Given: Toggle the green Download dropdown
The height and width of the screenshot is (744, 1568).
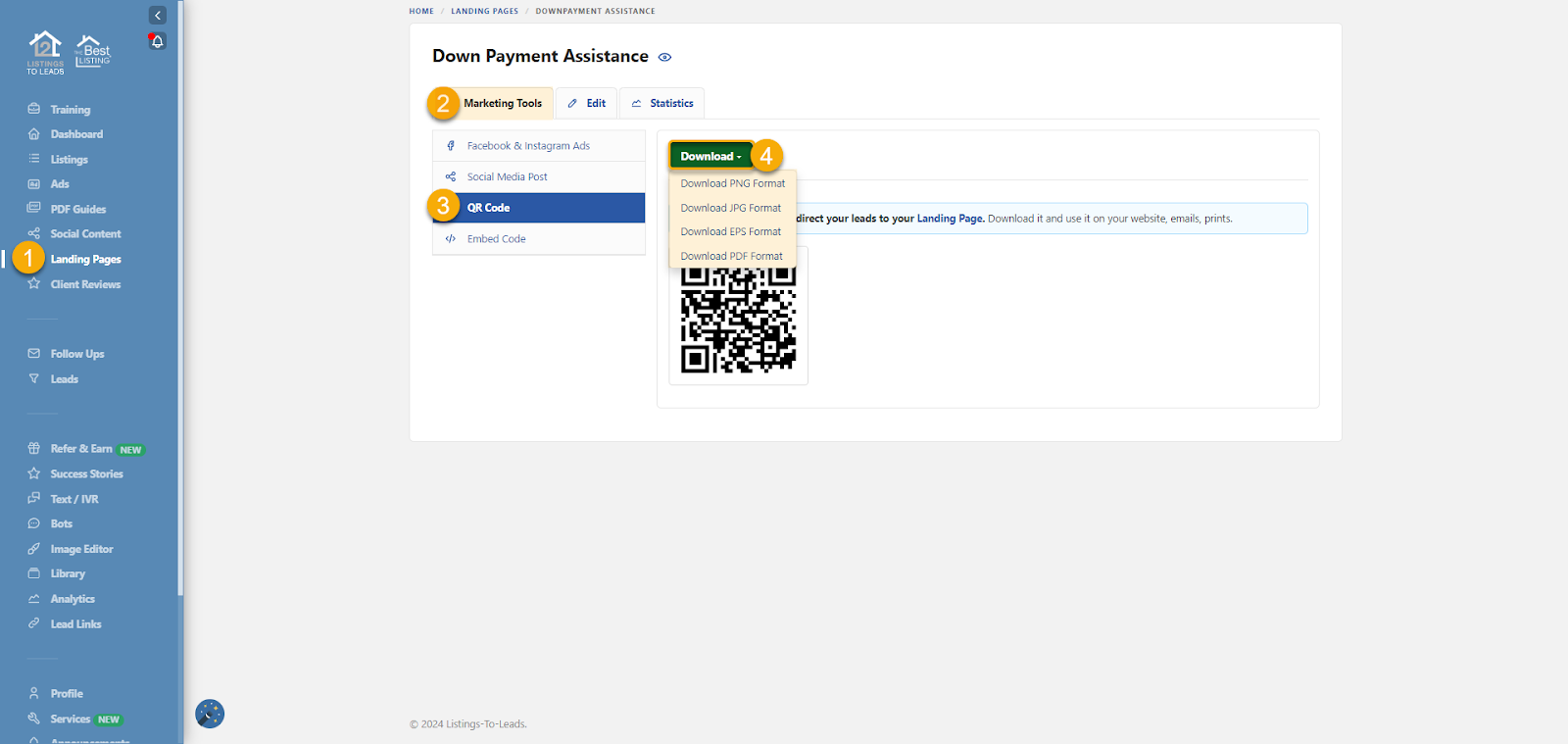Looking at the screenshot, I should pos(711,156).
